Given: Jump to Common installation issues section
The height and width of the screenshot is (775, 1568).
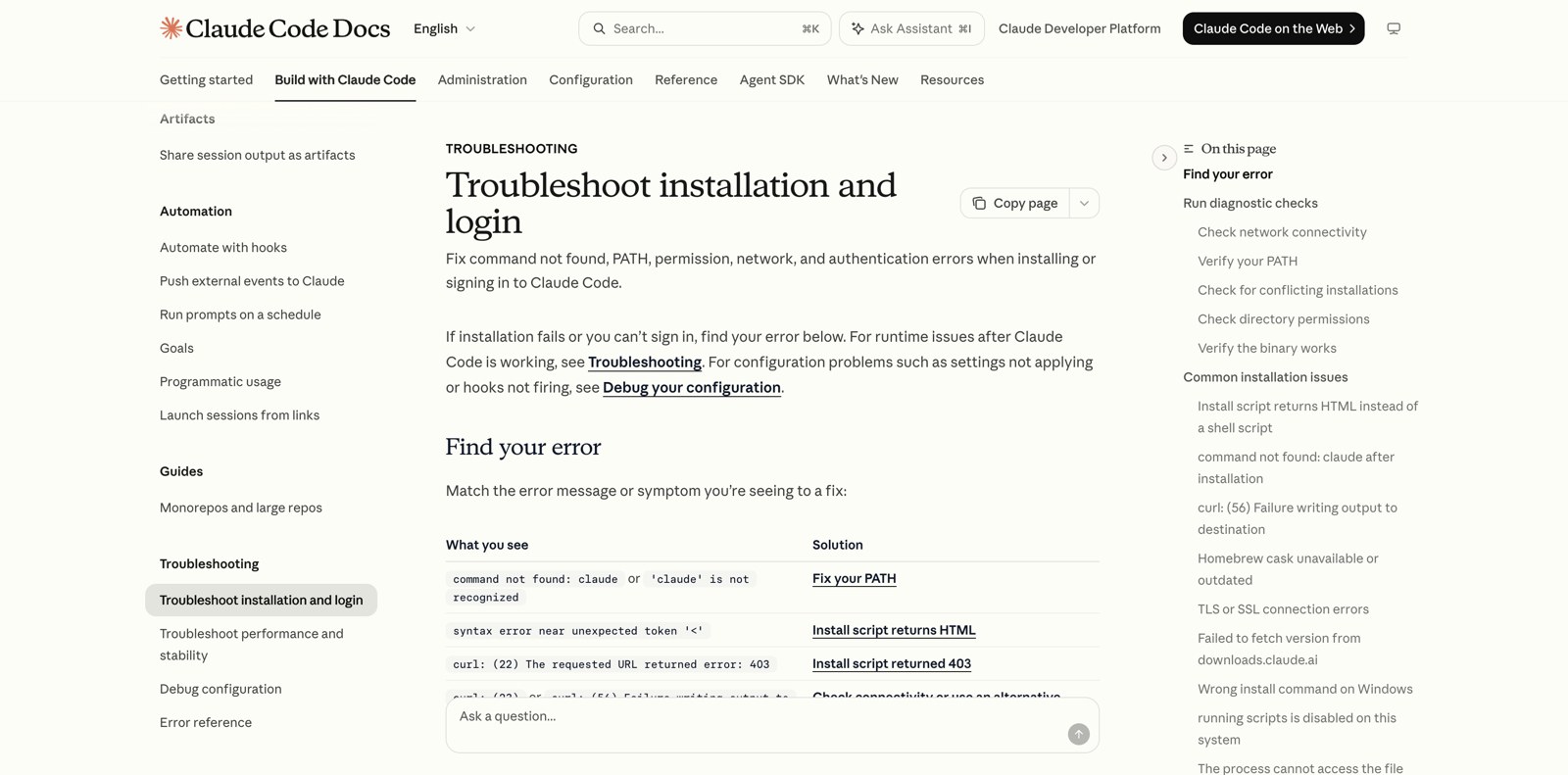Looking at the screenshot, I should tap(1265, 376).
